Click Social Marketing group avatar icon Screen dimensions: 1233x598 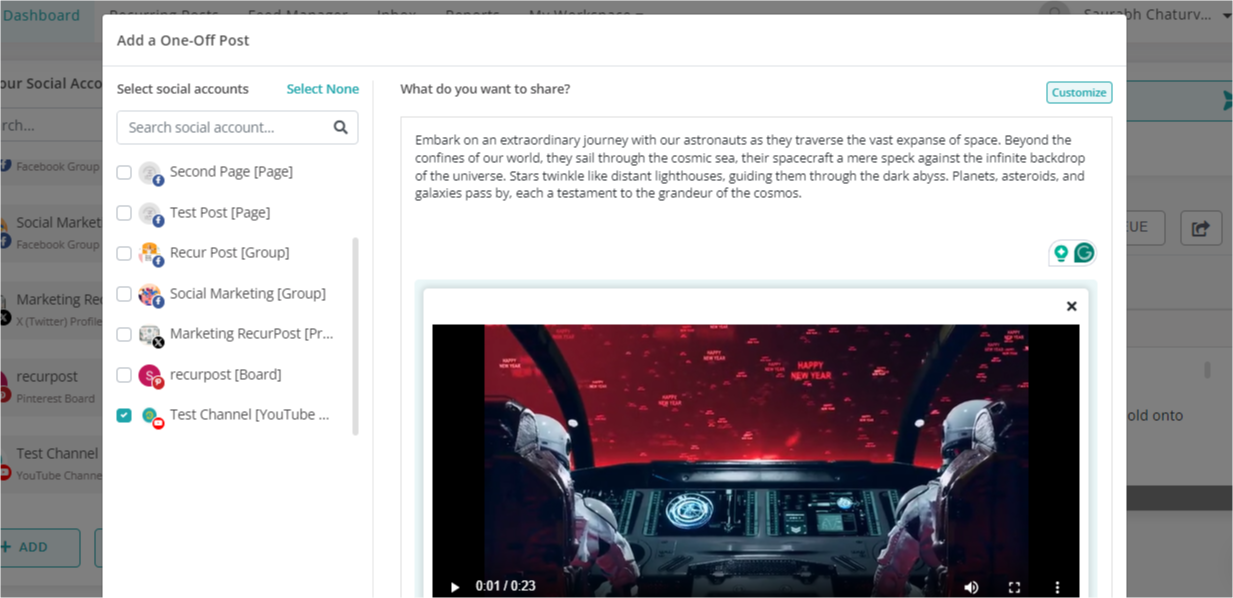[x=150, y=294]
